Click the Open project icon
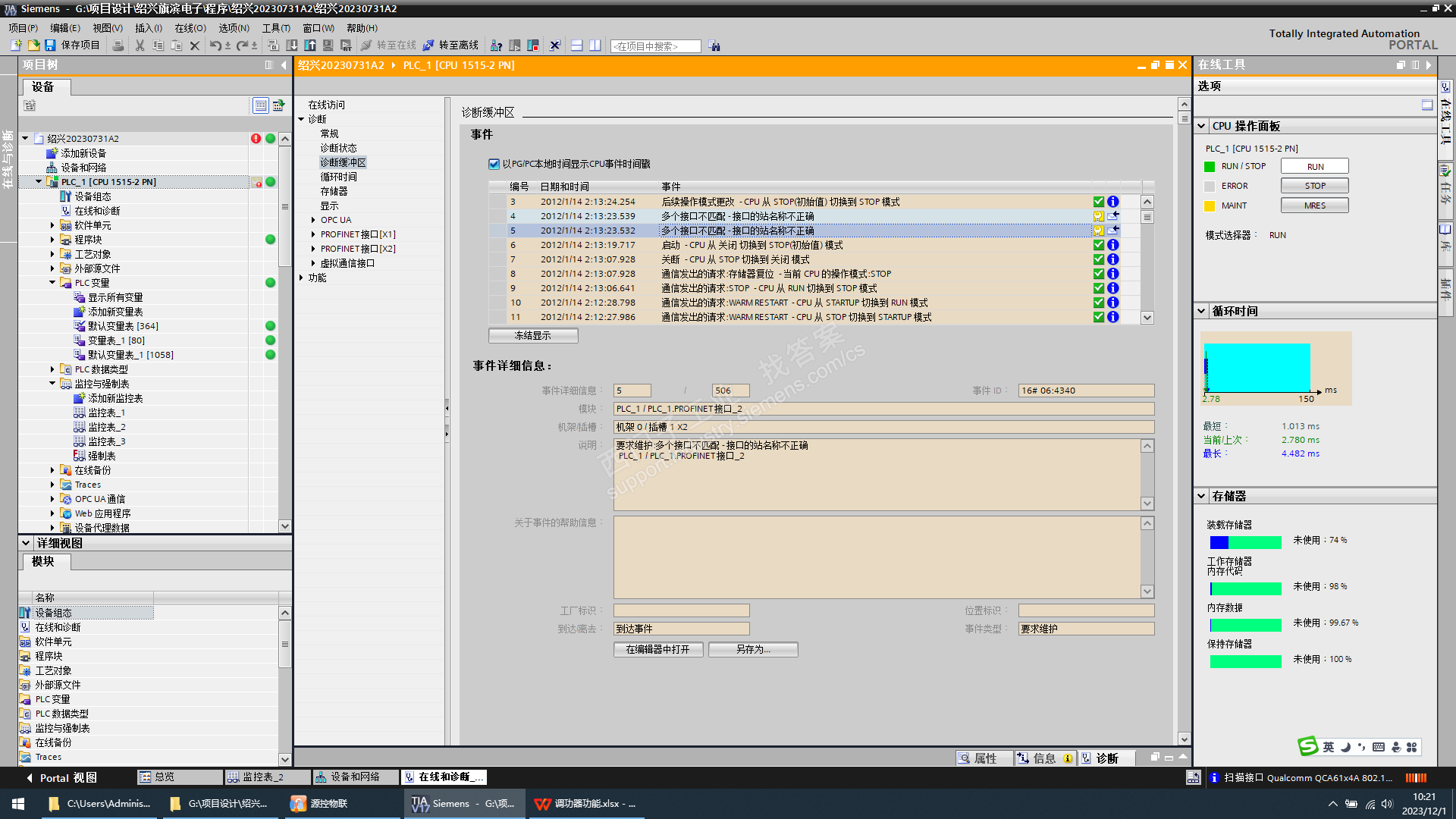Screen dimensions: 1456x819 click(33, 45)
